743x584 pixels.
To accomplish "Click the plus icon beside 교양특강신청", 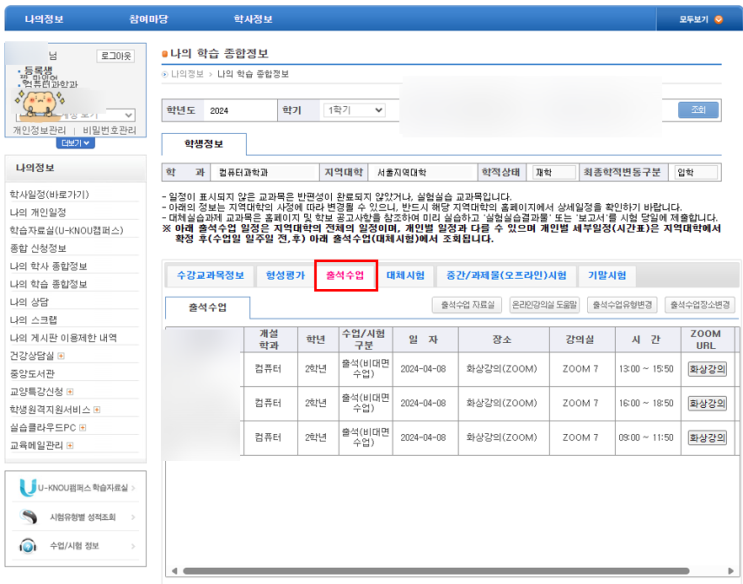I will (x=70, y=392).
